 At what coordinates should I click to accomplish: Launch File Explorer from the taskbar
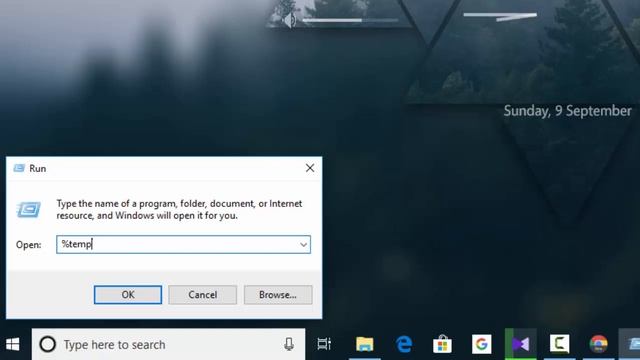[x=364, y=344]
